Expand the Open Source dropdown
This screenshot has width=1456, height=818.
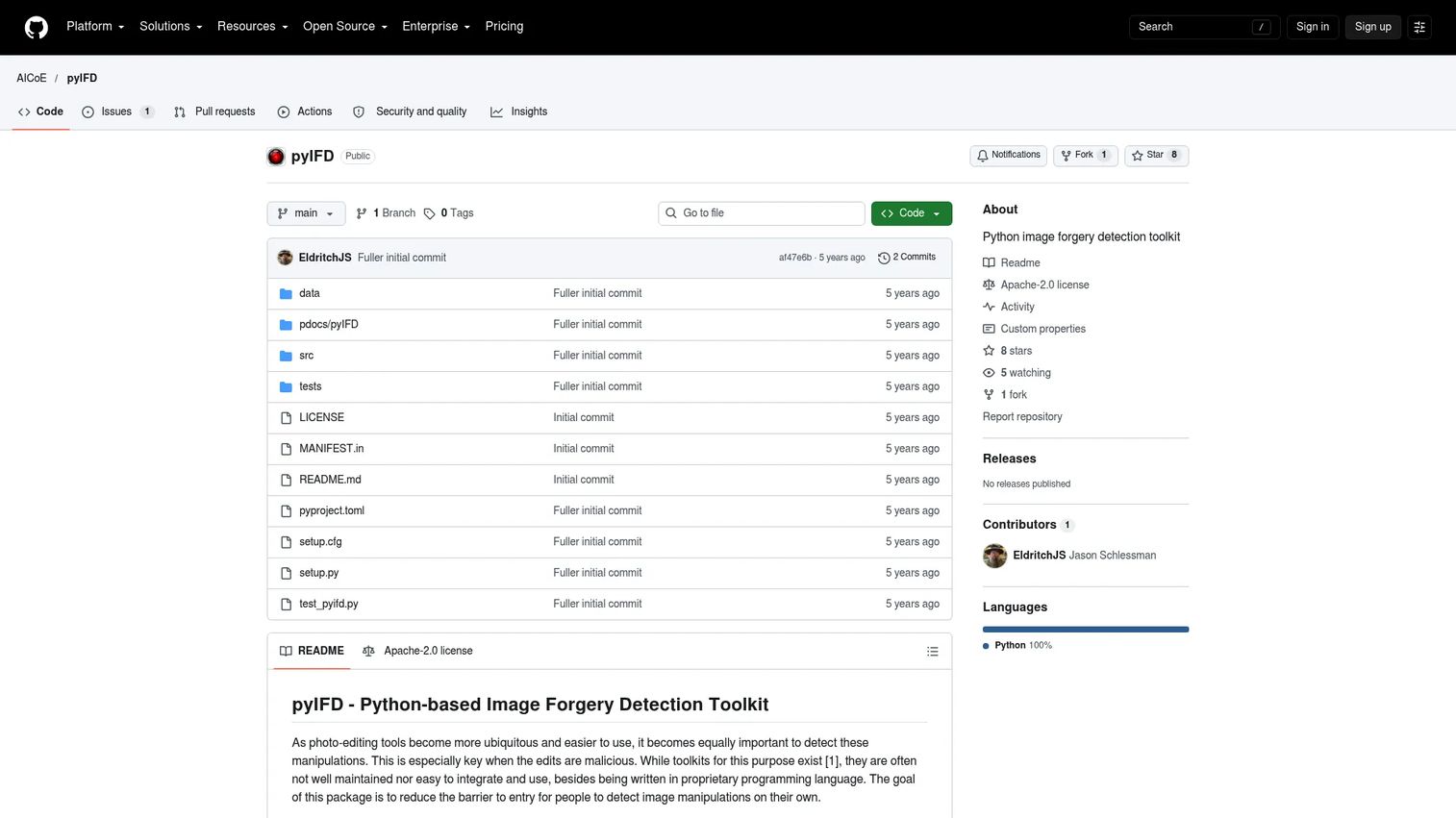pyautogui.click(x=345, y=27)
